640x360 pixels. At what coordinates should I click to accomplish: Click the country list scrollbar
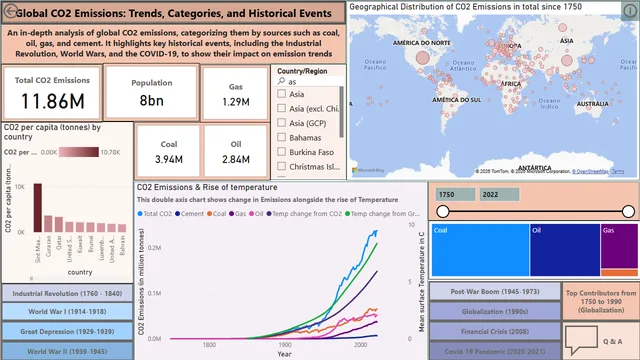coord(341,112)
